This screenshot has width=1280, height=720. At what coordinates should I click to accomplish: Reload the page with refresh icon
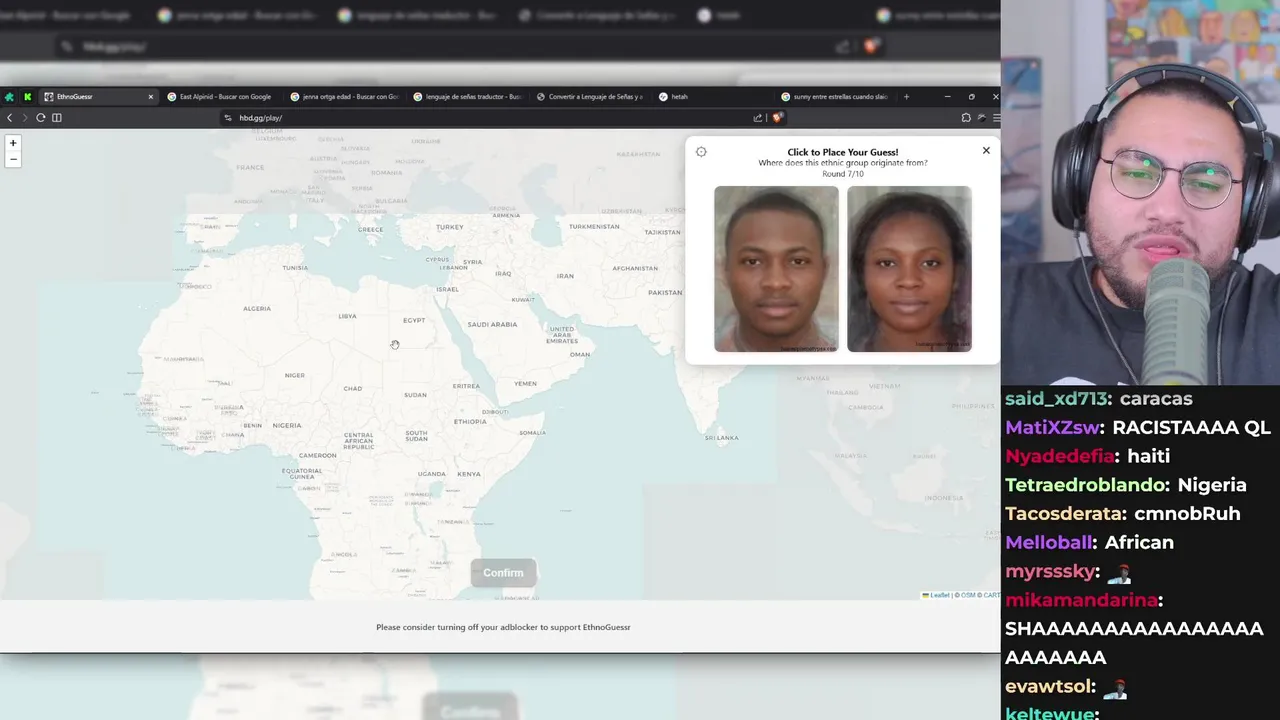pos(41,118)
